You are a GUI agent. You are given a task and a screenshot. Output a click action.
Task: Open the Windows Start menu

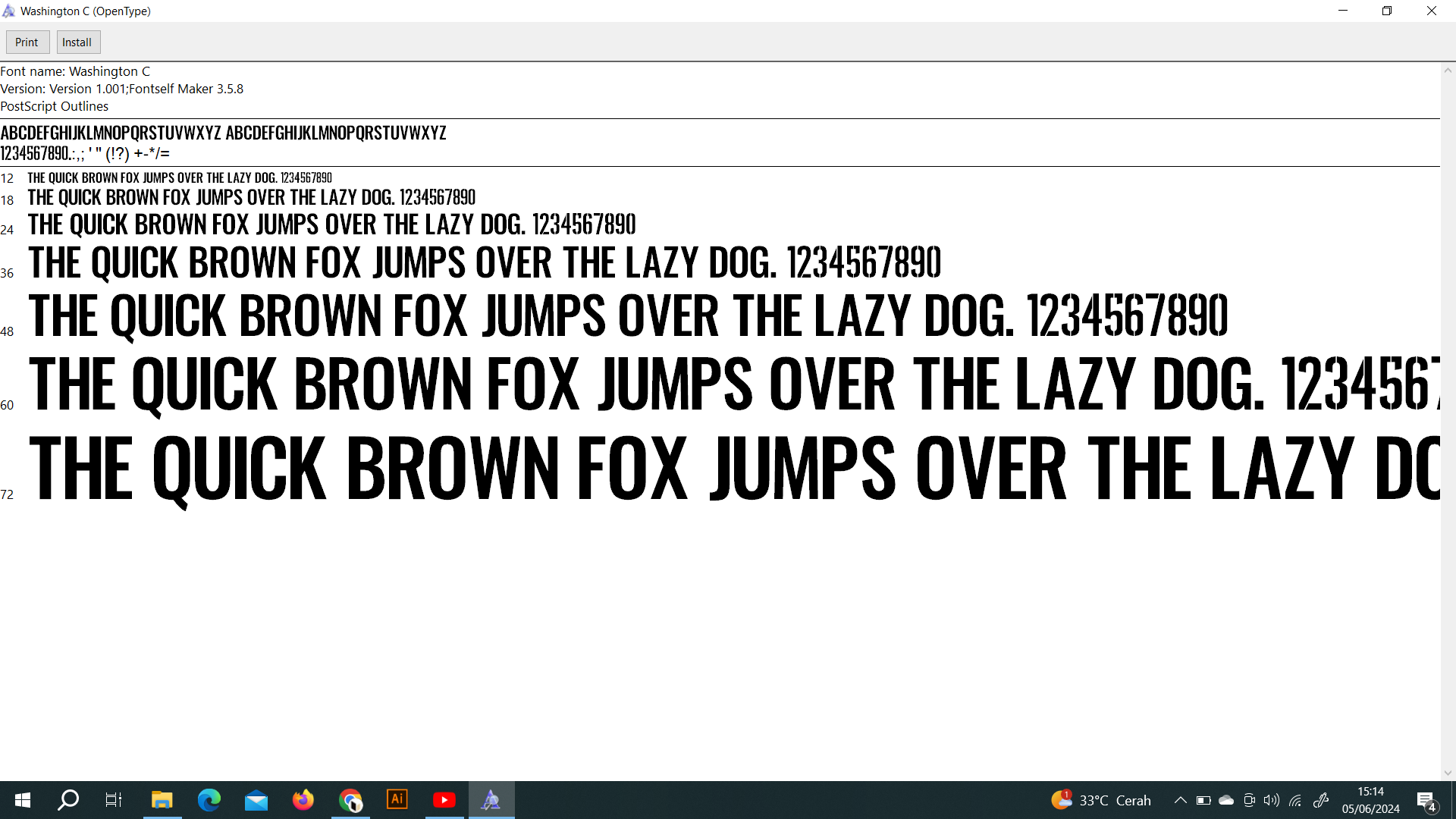pyautogui.click(x=23, y=800)
